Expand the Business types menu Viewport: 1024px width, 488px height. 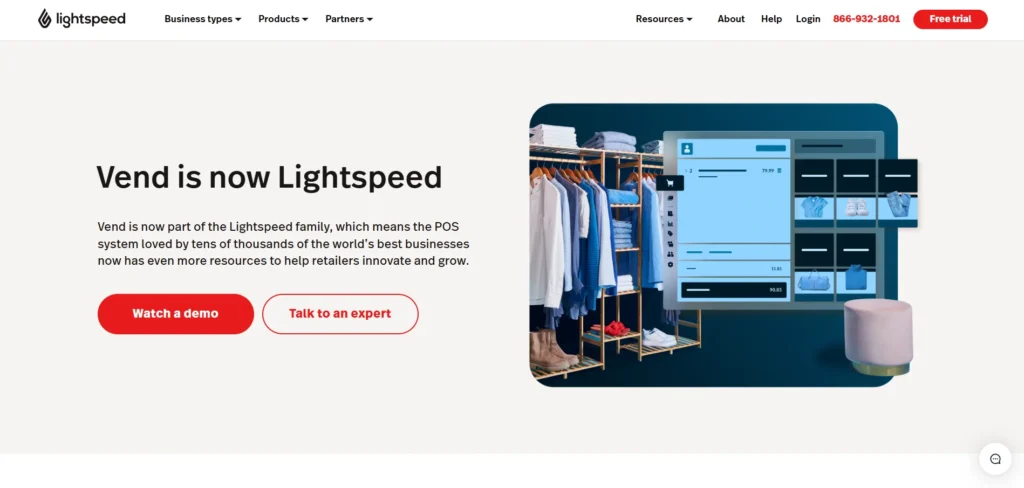pyautogui.click(x=202, y=19)
